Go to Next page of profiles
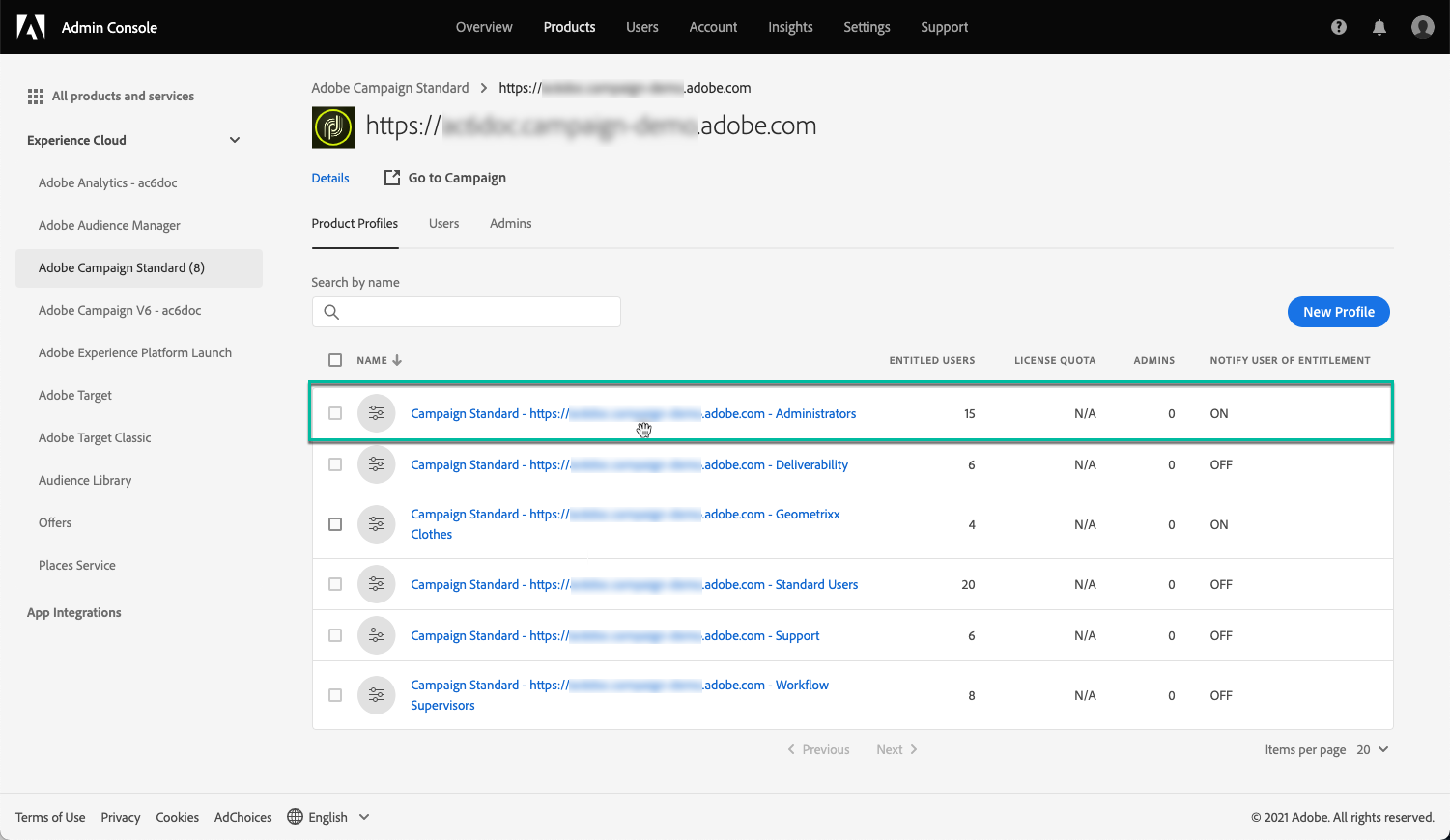The image size is (1450, 840). coord(896,749)
